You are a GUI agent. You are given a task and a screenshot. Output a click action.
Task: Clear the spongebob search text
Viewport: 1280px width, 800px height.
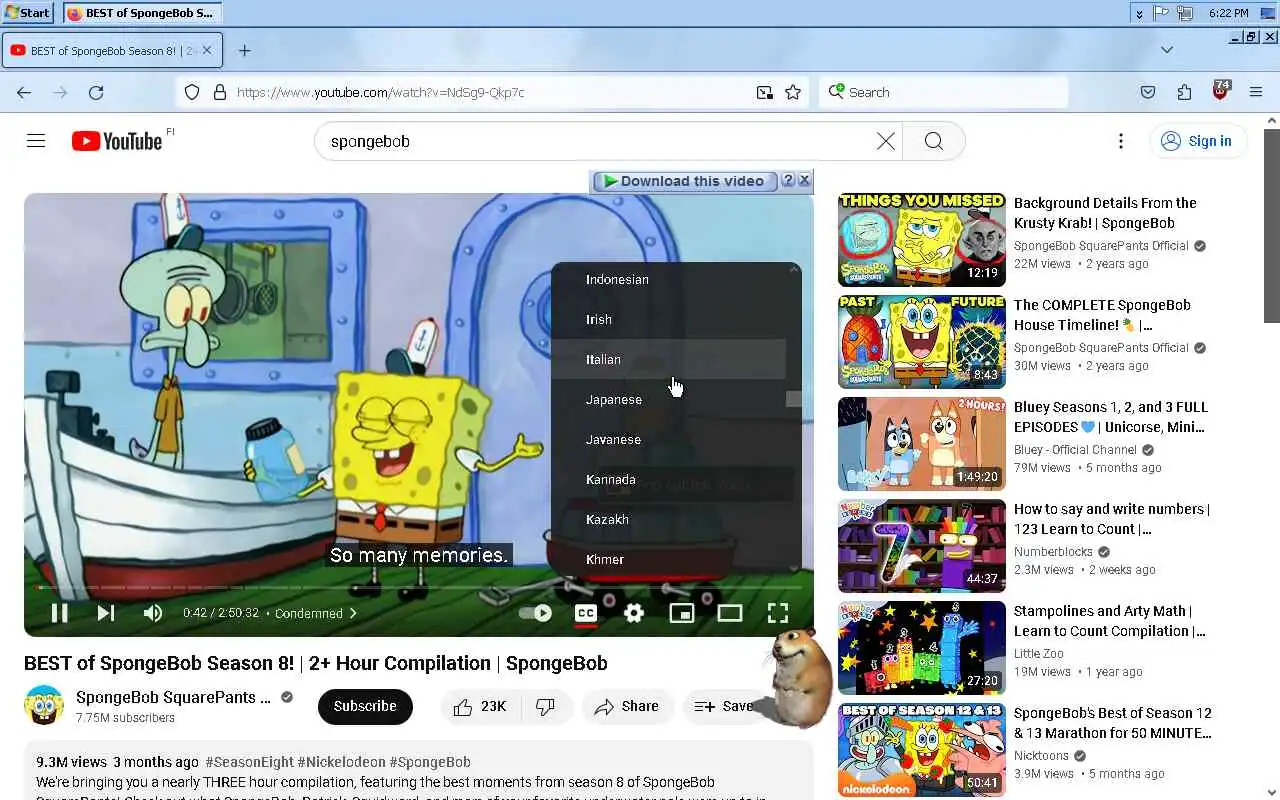pos(886,141)
